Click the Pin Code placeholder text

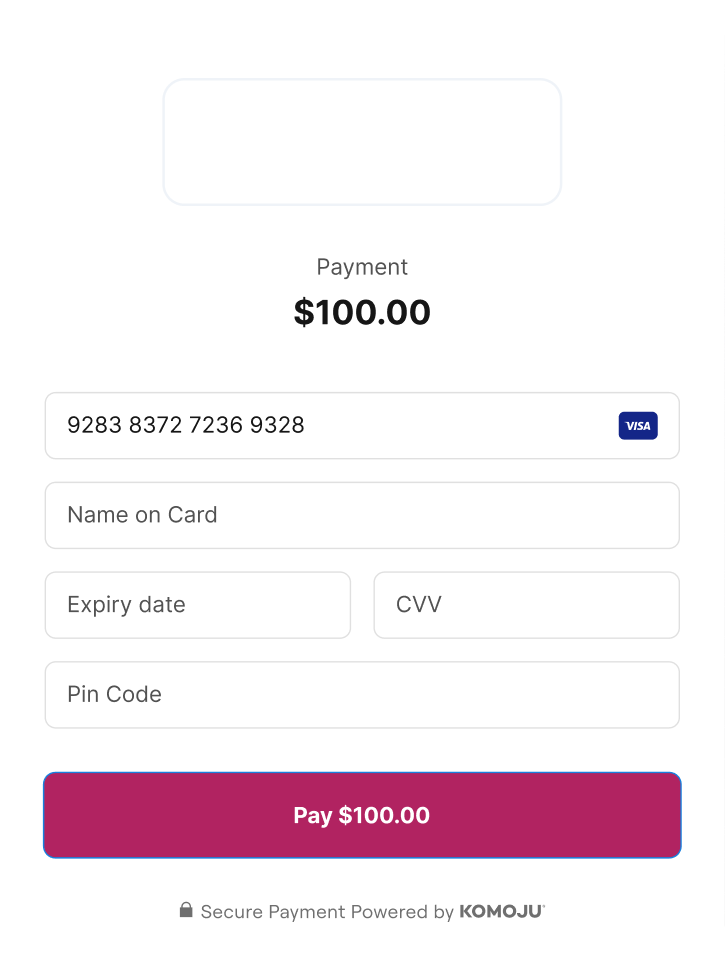click(x=115, y=694)
